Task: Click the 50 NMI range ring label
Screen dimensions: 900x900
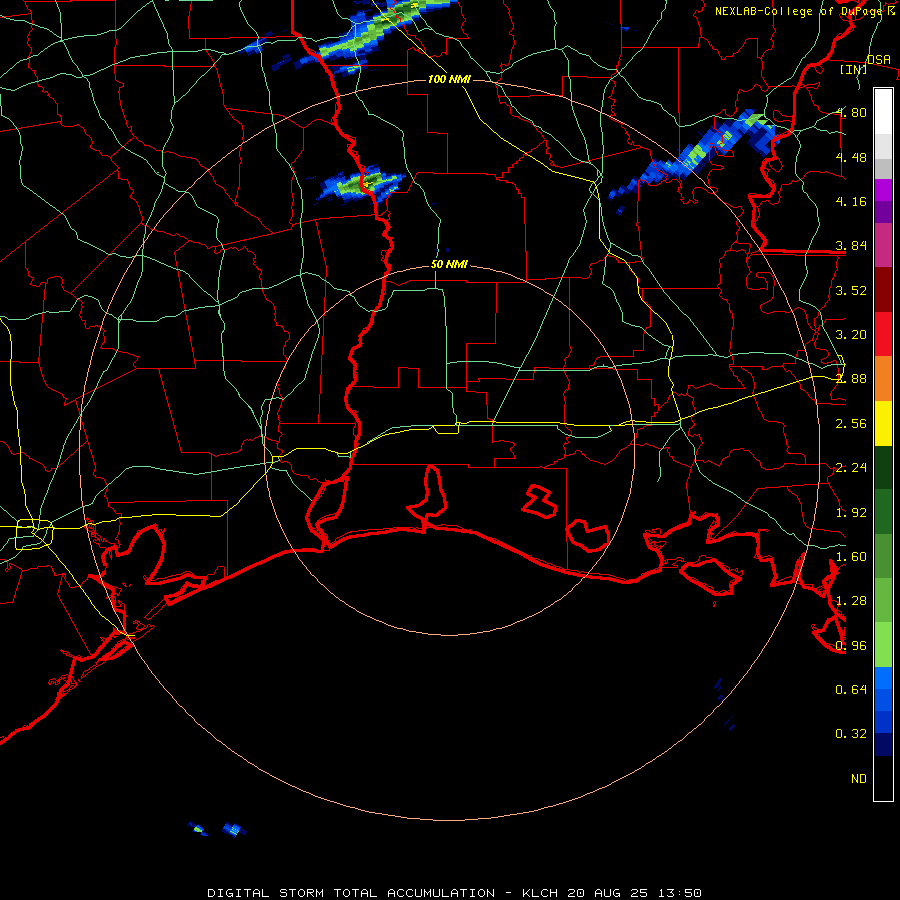Action: tap(449, 265)
